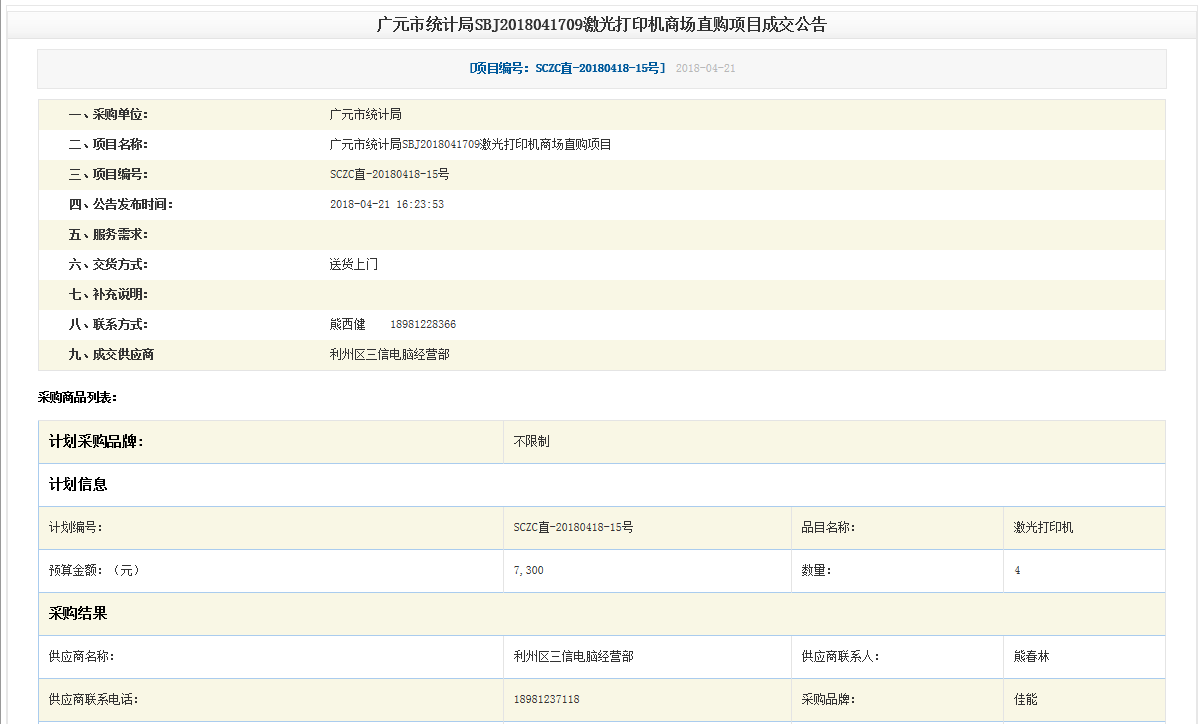This screenshot has width=1200, height=724.
Task: Click the 送货上门 delivery method text
Action: point(353,265)
